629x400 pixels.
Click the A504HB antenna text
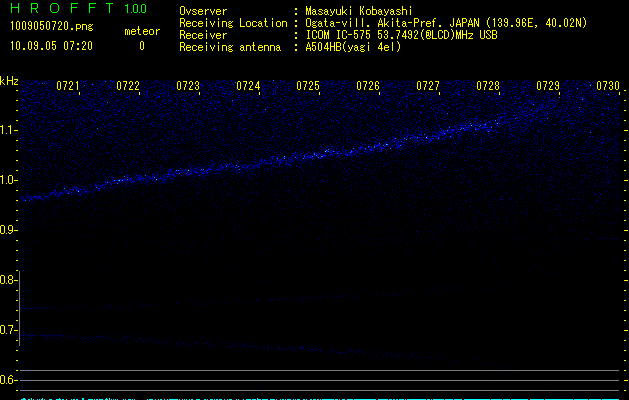pyautogui.click(x=353, y=47)
